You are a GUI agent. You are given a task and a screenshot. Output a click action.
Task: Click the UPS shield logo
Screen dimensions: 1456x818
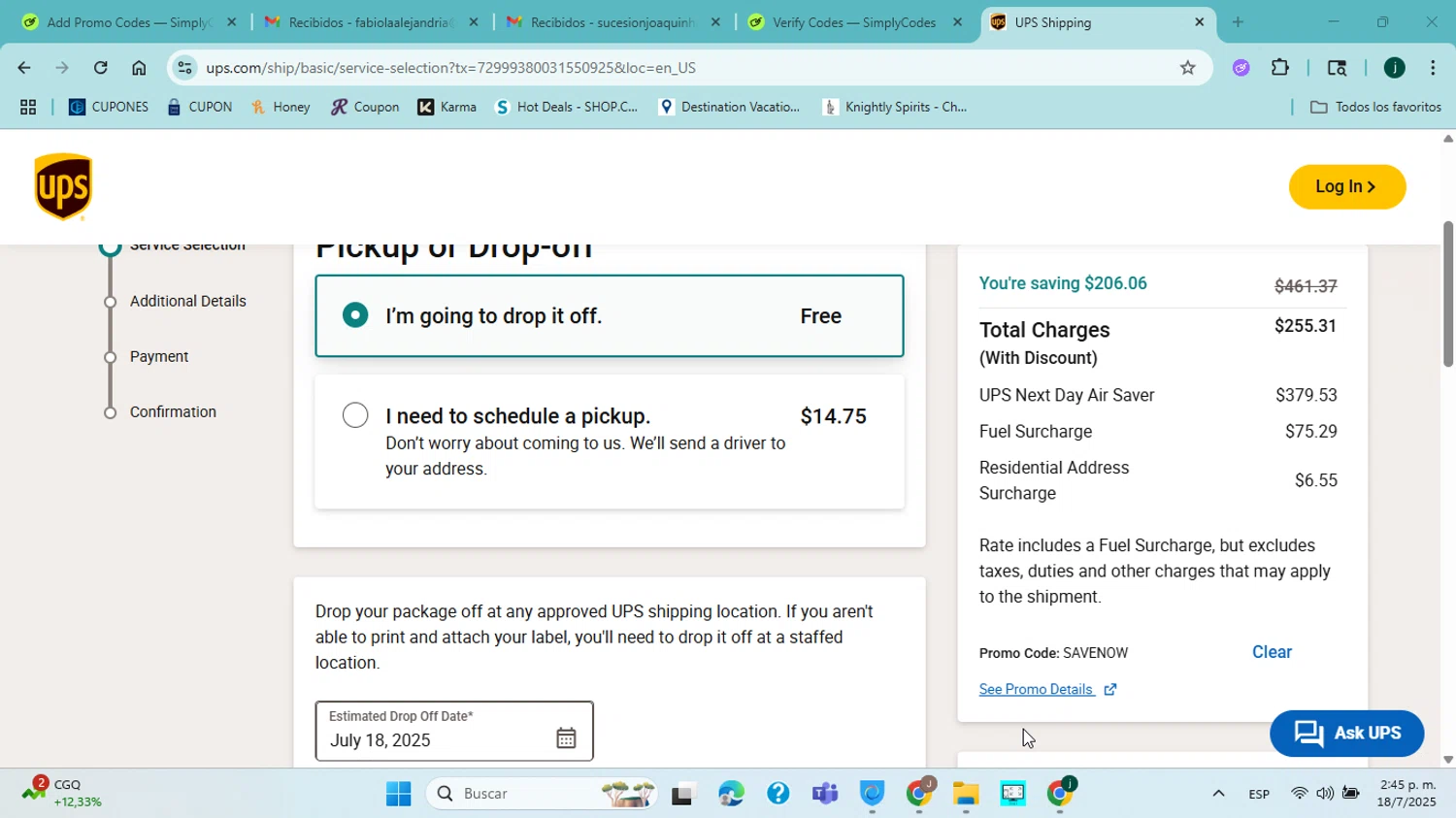[x=63, y=186]
